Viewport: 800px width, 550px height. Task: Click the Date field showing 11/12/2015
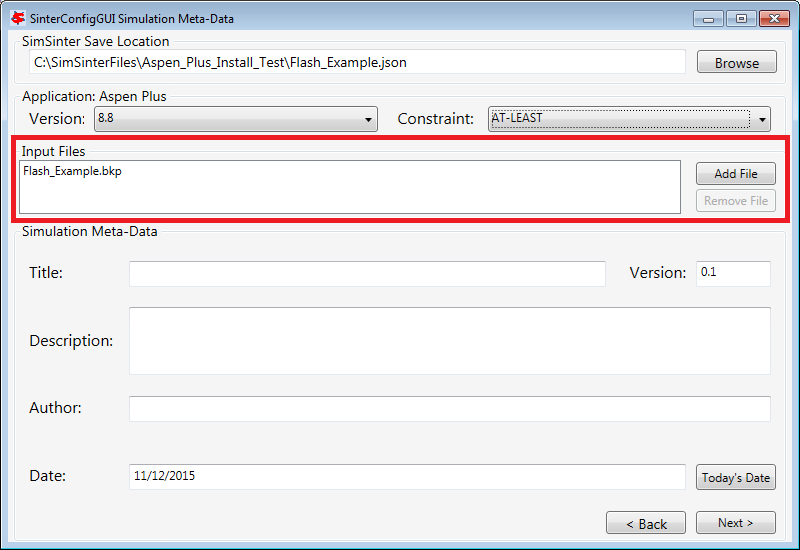click(x=407, y=477)
